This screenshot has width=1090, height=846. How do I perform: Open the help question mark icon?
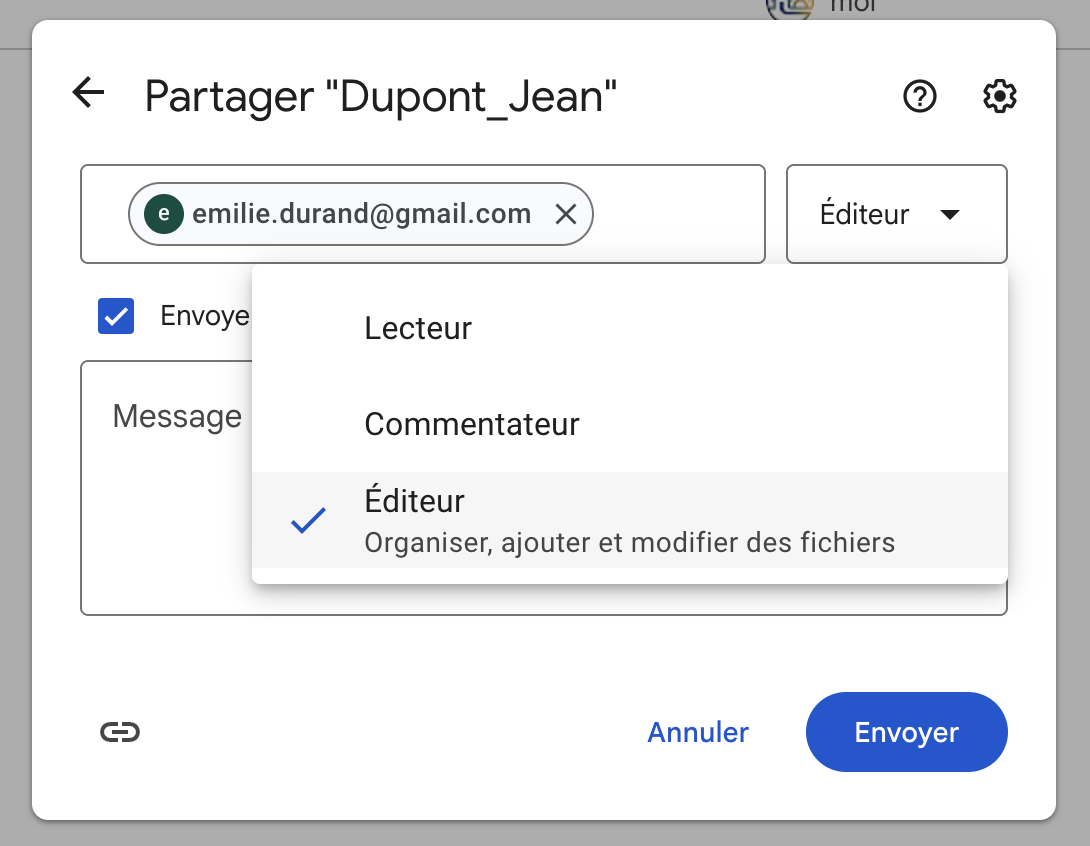point(919,96)
